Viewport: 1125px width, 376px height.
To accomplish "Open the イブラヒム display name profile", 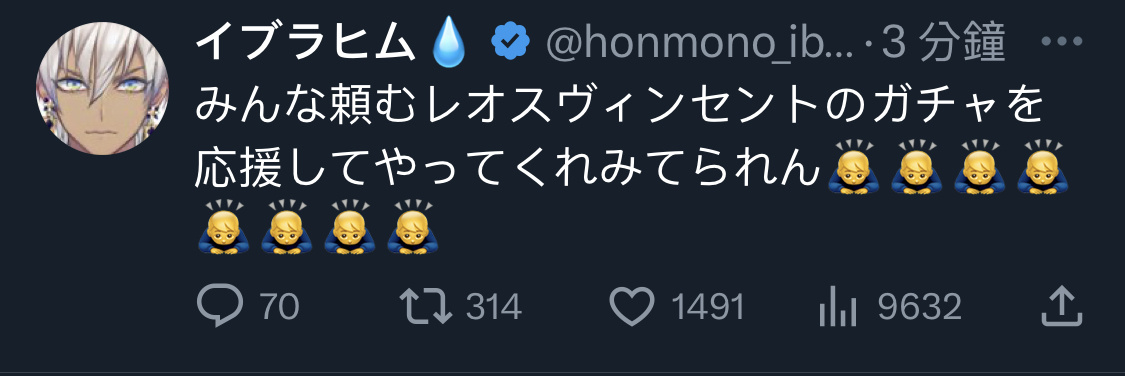I will tap(306, 44).
